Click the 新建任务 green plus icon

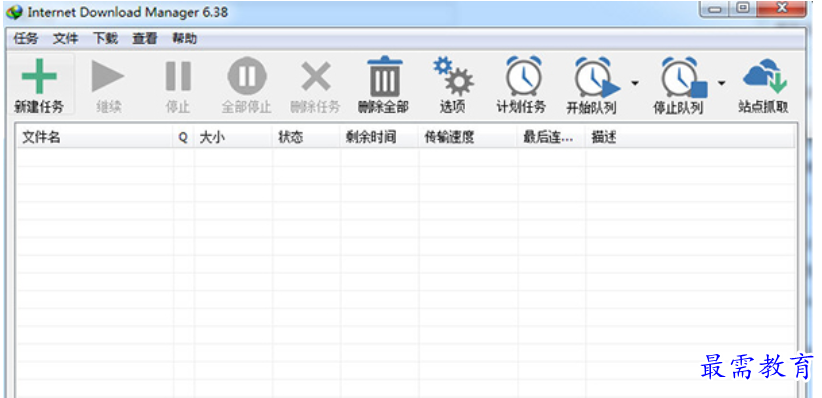click(39, 76)
